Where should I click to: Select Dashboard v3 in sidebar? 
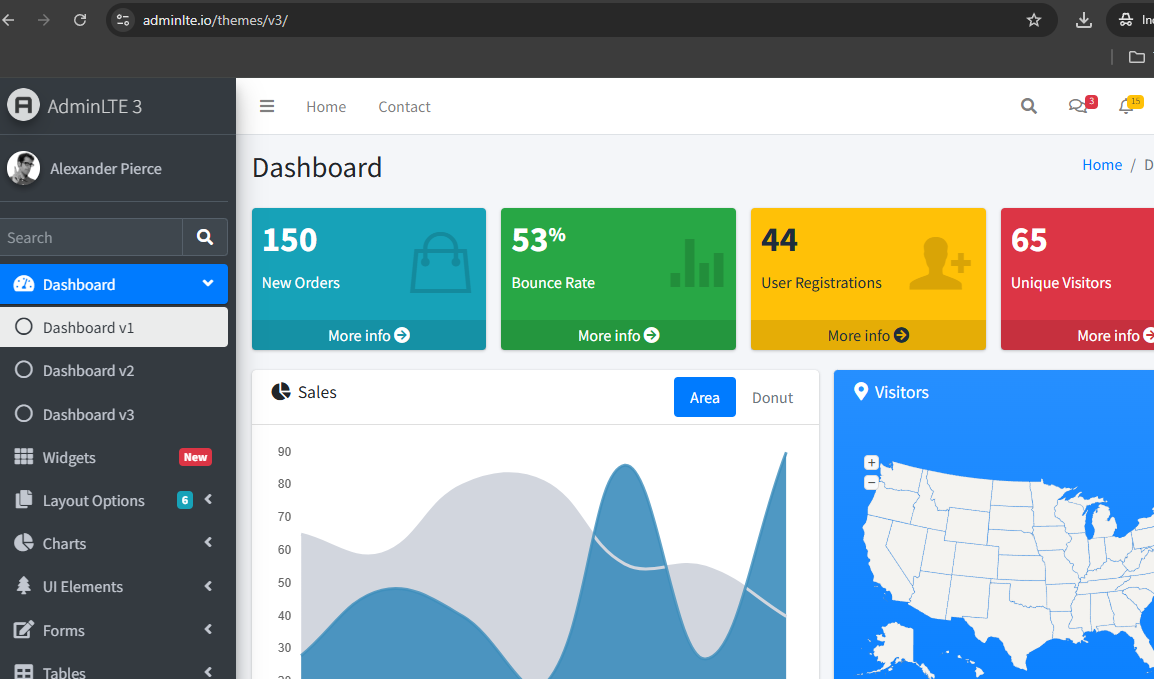click(88, 415)
